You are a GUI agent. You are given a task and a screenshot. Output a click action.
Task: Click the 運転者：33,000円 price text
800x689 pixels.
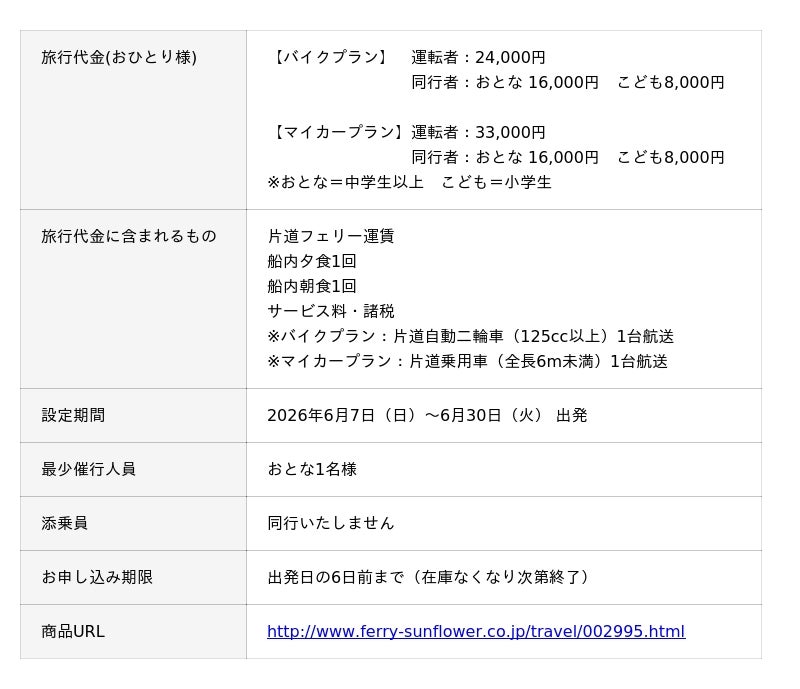click(x=478, y=132)
